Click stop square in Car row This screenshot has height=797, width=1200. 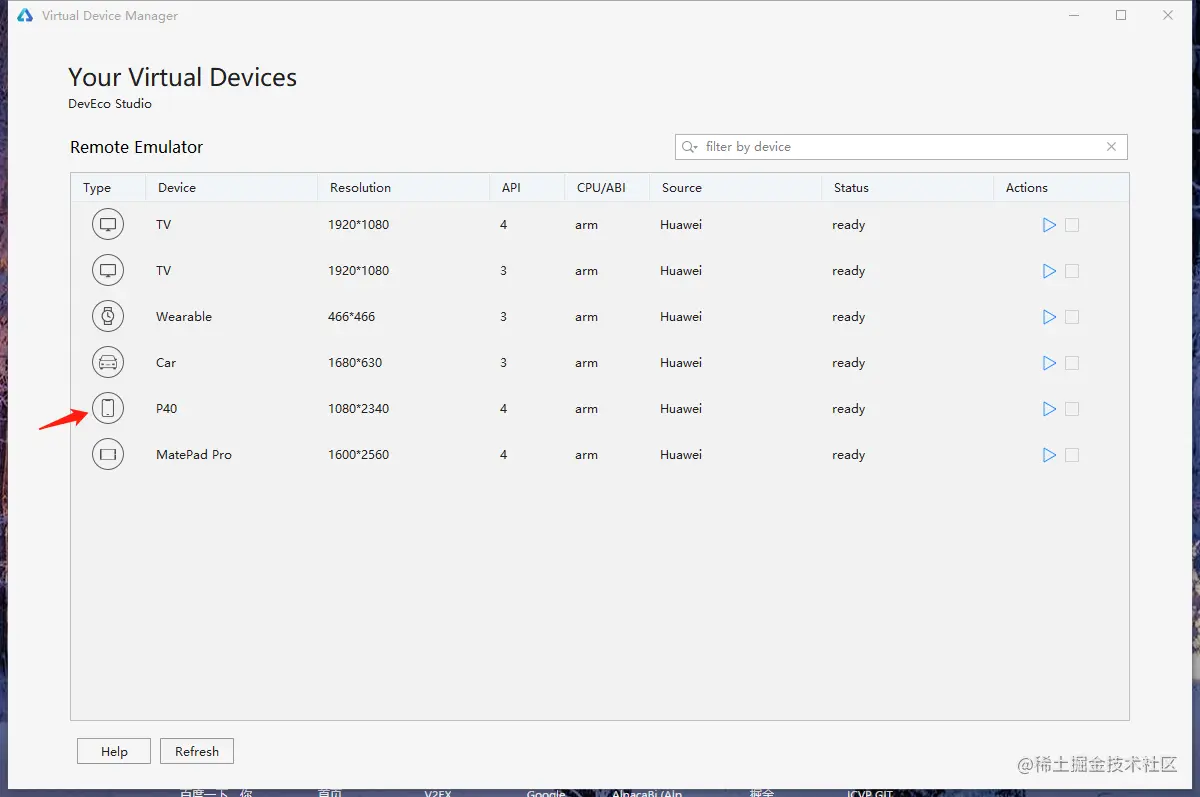point(1072,363)
